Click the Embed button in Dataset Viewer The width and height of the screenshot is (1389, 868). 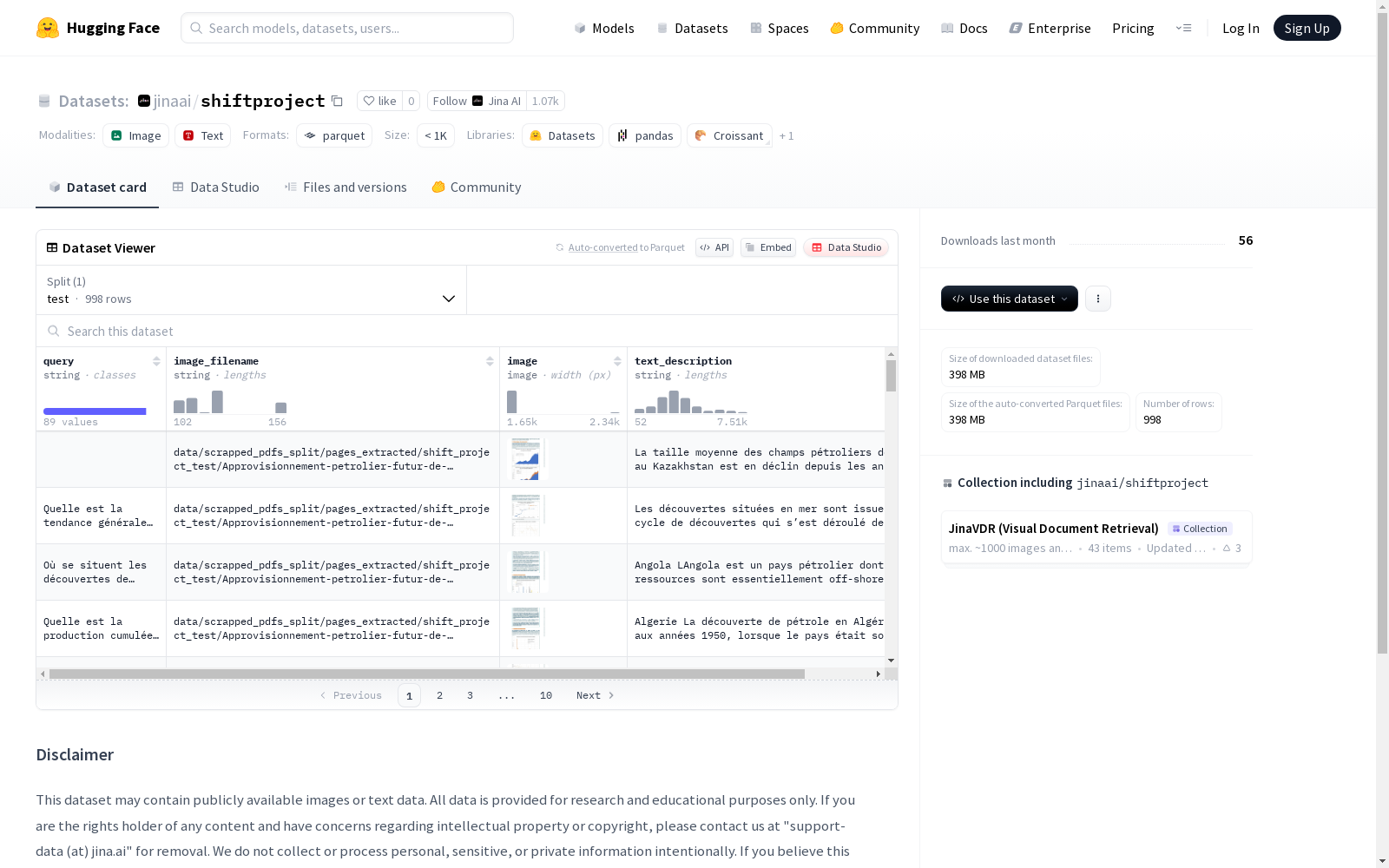[768, 247]
